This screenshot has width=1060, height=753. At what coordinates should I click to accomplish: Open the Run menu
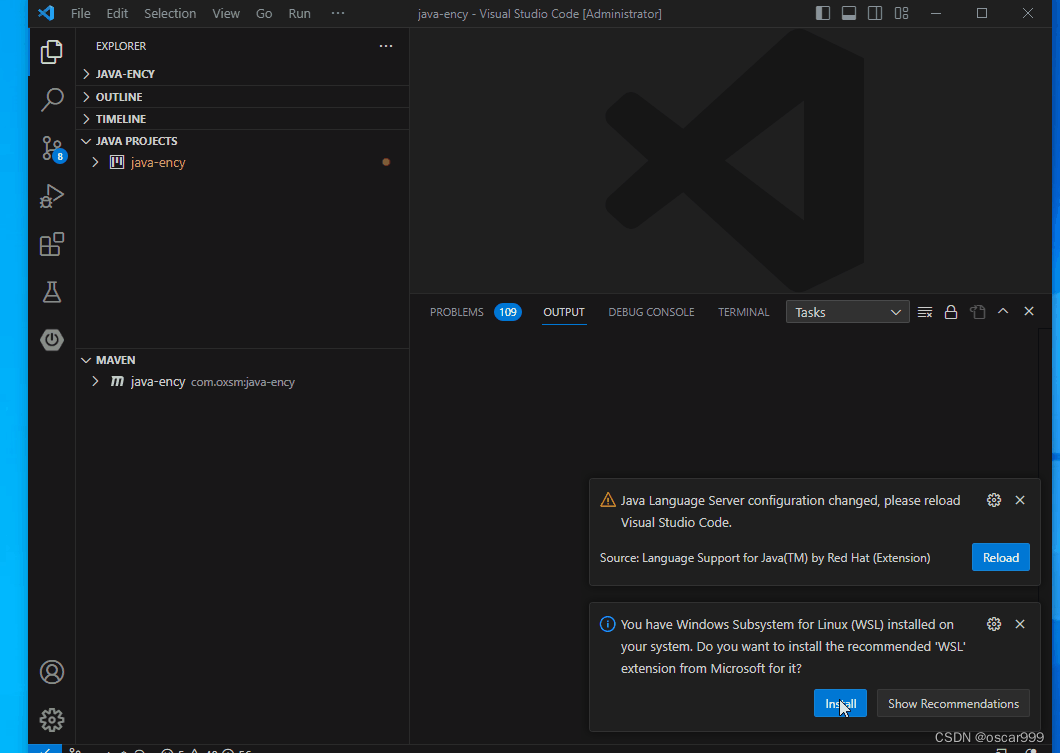coord(299,14)
